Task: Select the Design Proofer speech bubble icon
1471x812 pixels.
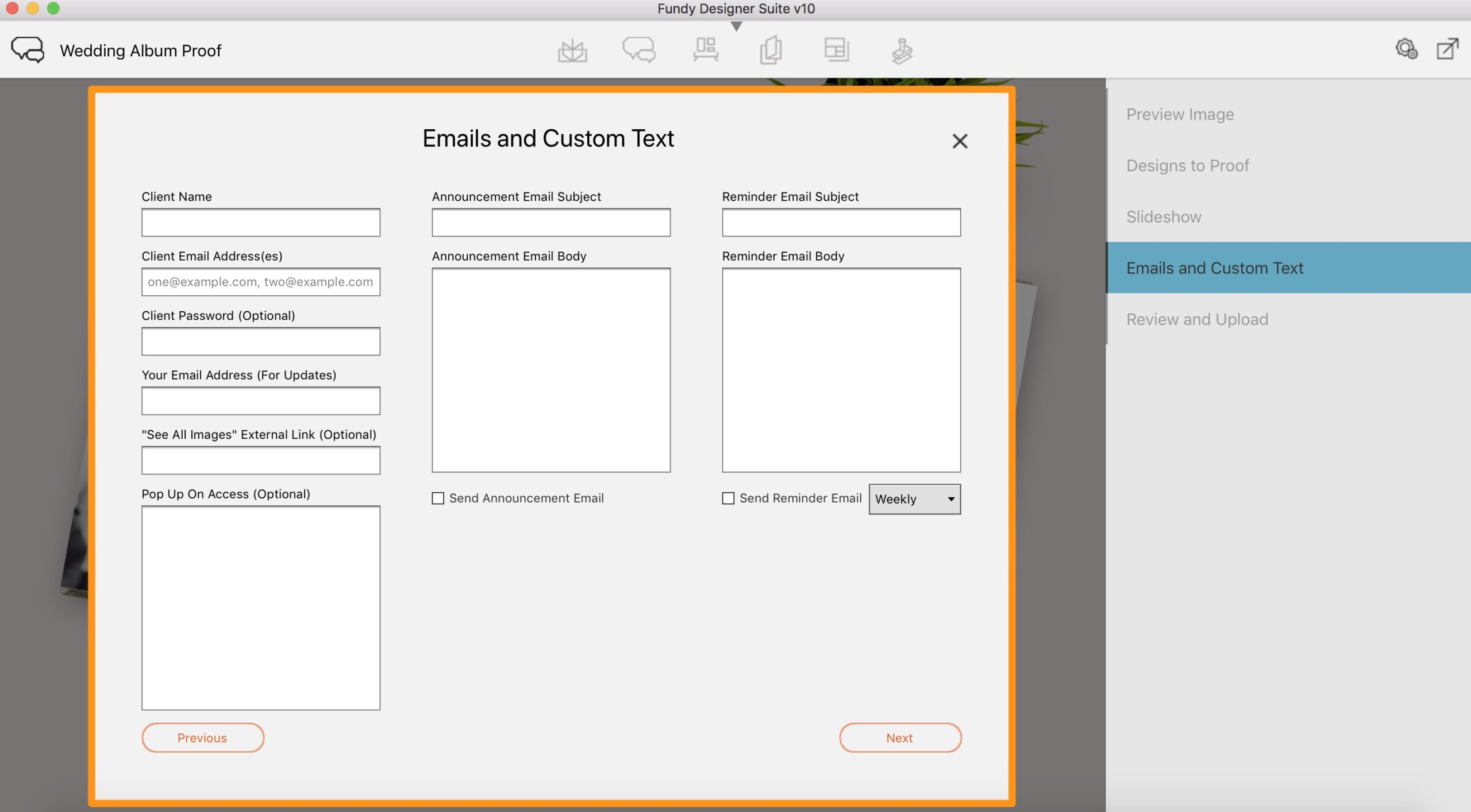Action: point(639,50)
